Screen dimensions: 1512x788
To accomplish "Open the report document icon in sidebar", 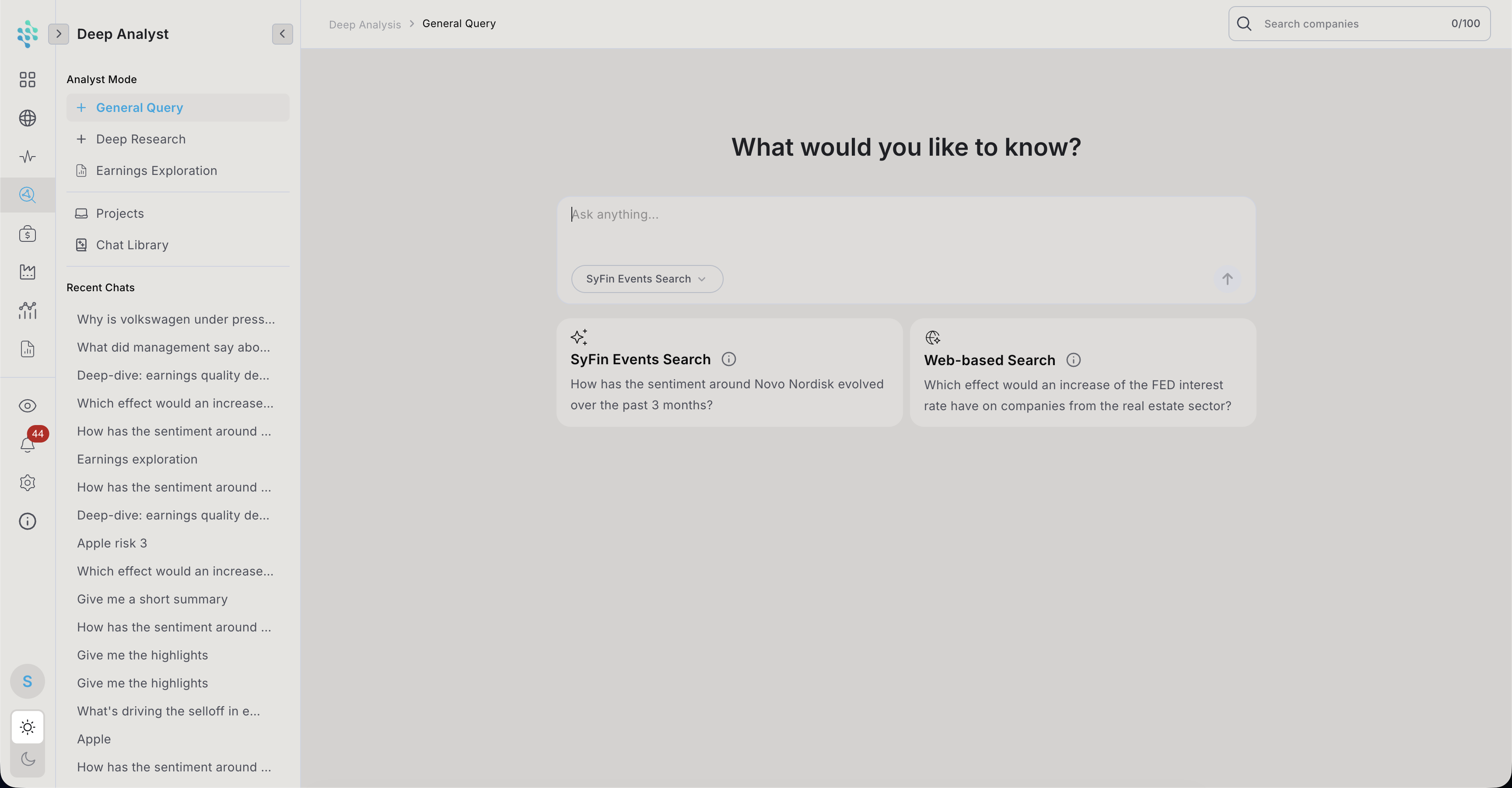I will pos(28,349).
